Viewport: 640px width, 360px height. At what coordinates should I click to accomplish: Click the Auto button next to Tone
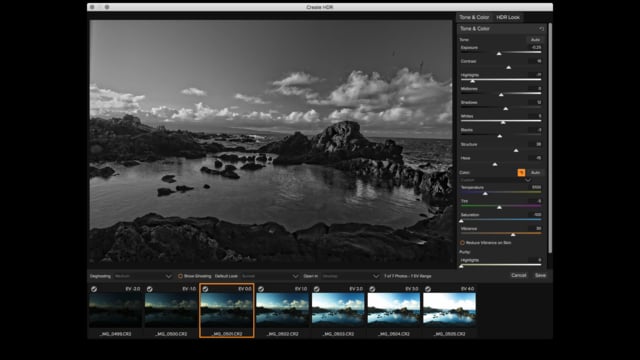click(535, 40)
